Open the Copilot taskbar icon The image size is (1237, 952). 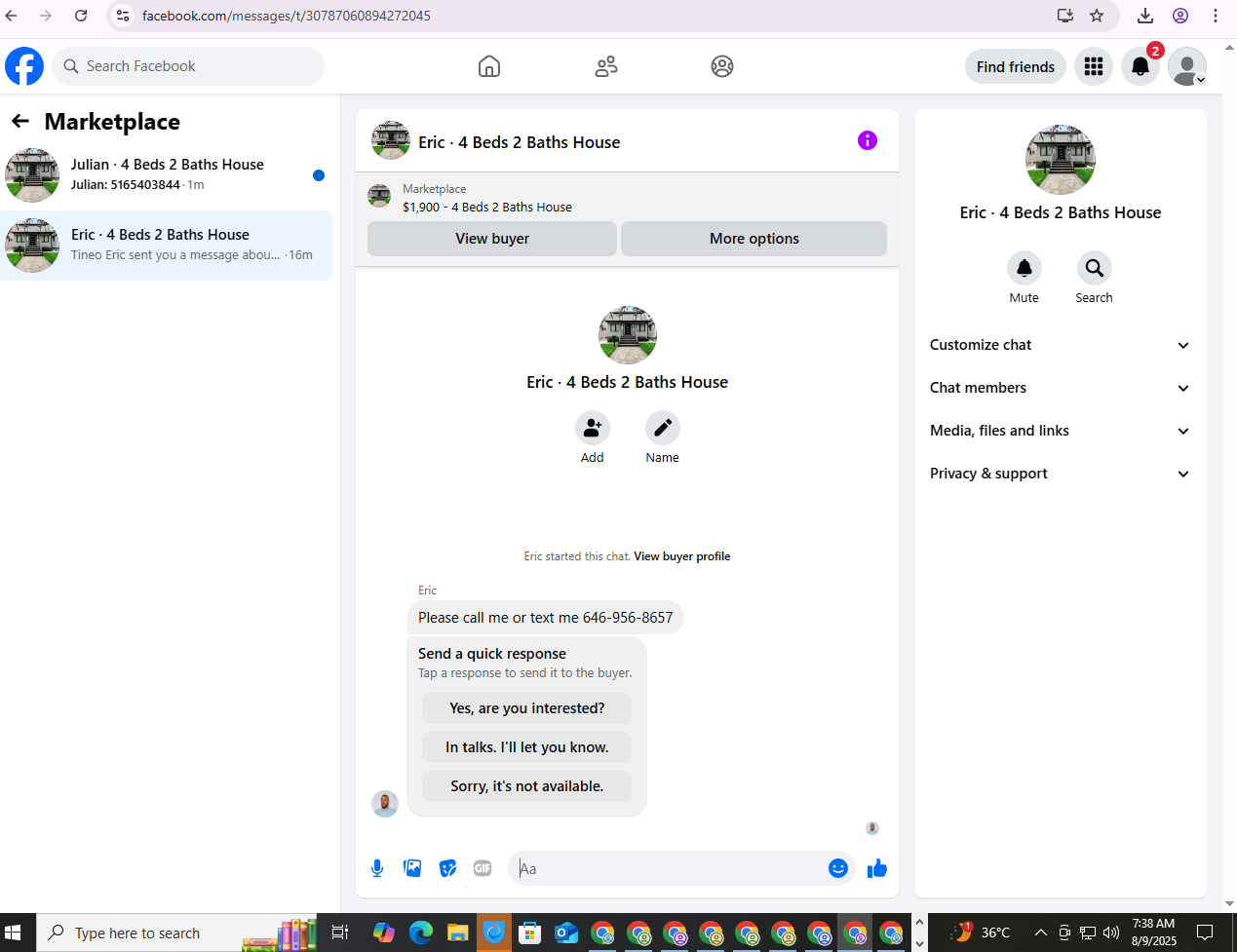click(384, 933)
